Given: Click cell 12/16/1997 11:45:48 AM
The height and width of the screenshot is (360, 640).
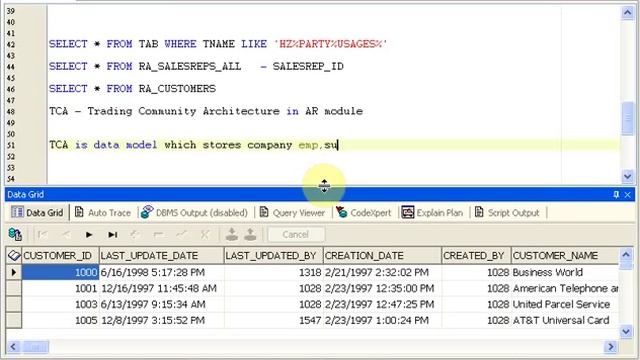Looking at the screenshot, I should tap(162, 289).
